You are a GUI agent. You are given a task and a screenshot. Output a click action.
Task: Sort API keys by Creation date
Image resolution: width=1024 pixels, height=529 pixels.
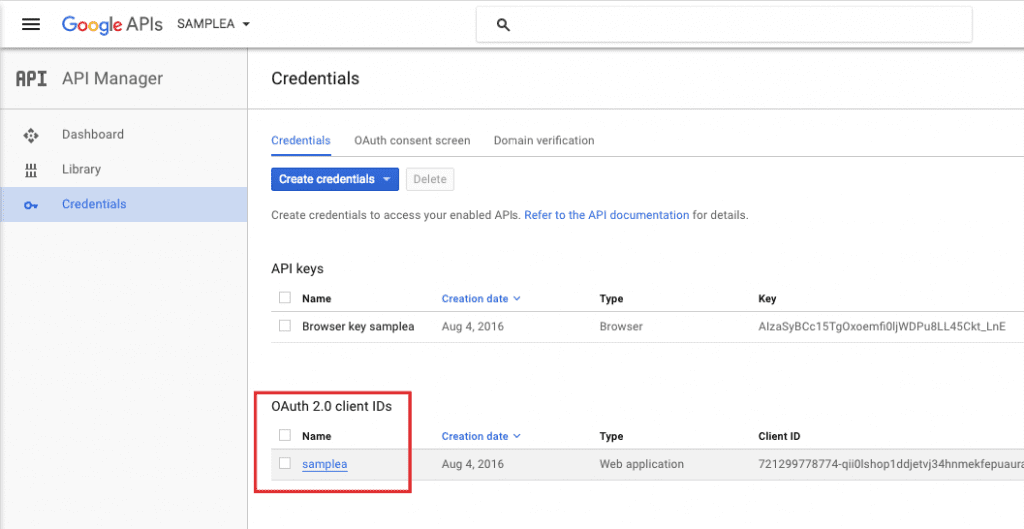tap(481, 298)
